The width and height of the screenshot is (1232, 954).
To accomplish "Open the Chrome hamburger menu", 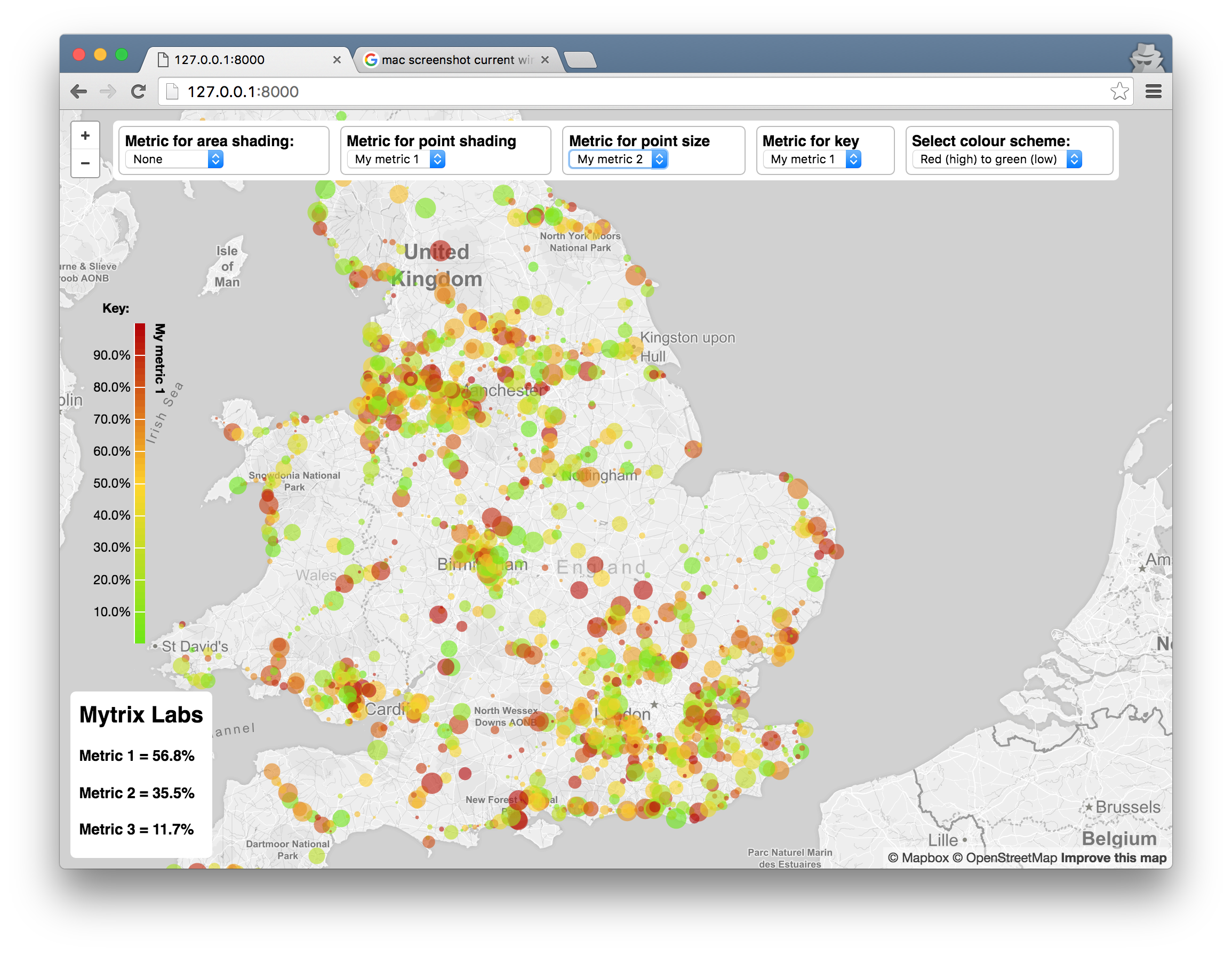I will pos(1154,91).
